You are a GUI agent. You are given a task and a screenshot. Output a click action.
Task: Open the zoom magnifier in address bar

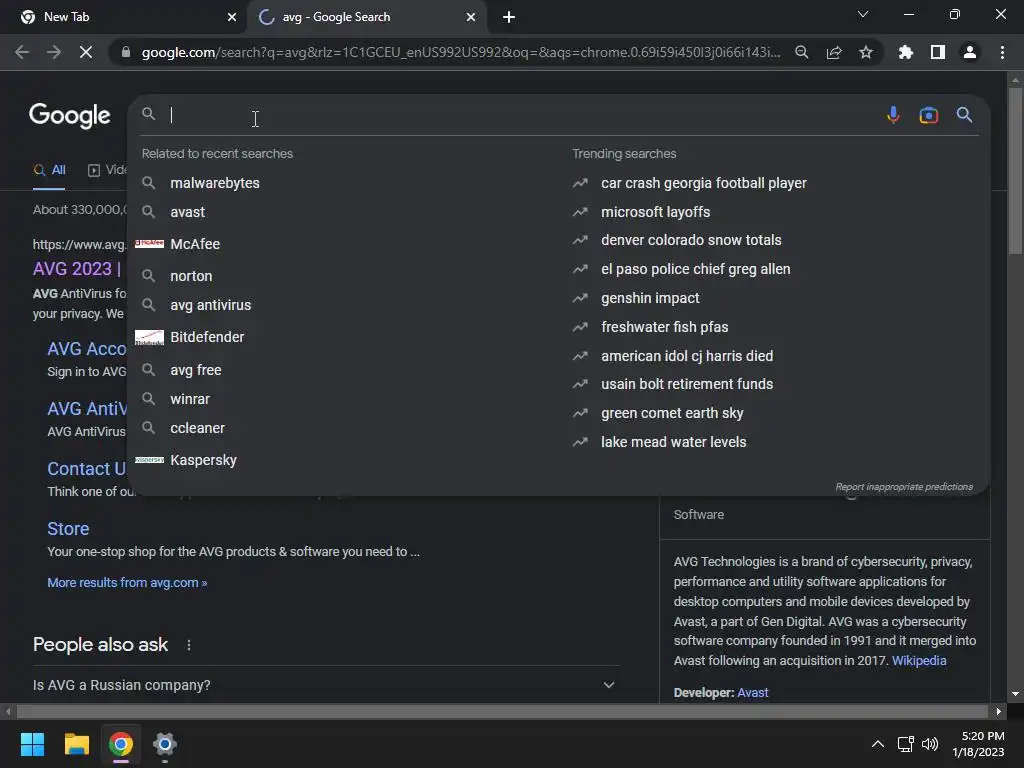point(801,52)
